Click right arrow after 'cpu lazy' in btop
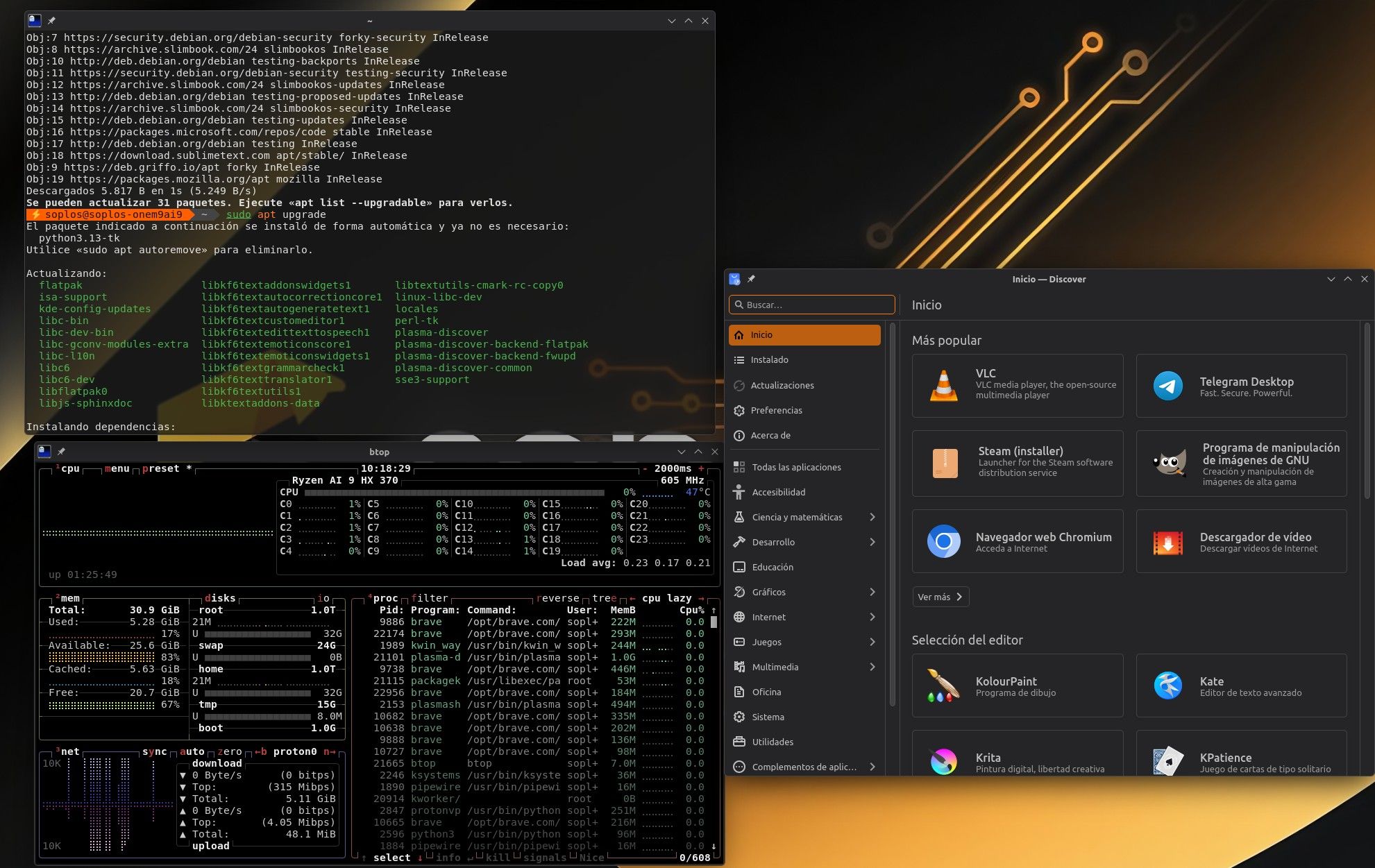The image size is (1375, 868). pos(701,598)
